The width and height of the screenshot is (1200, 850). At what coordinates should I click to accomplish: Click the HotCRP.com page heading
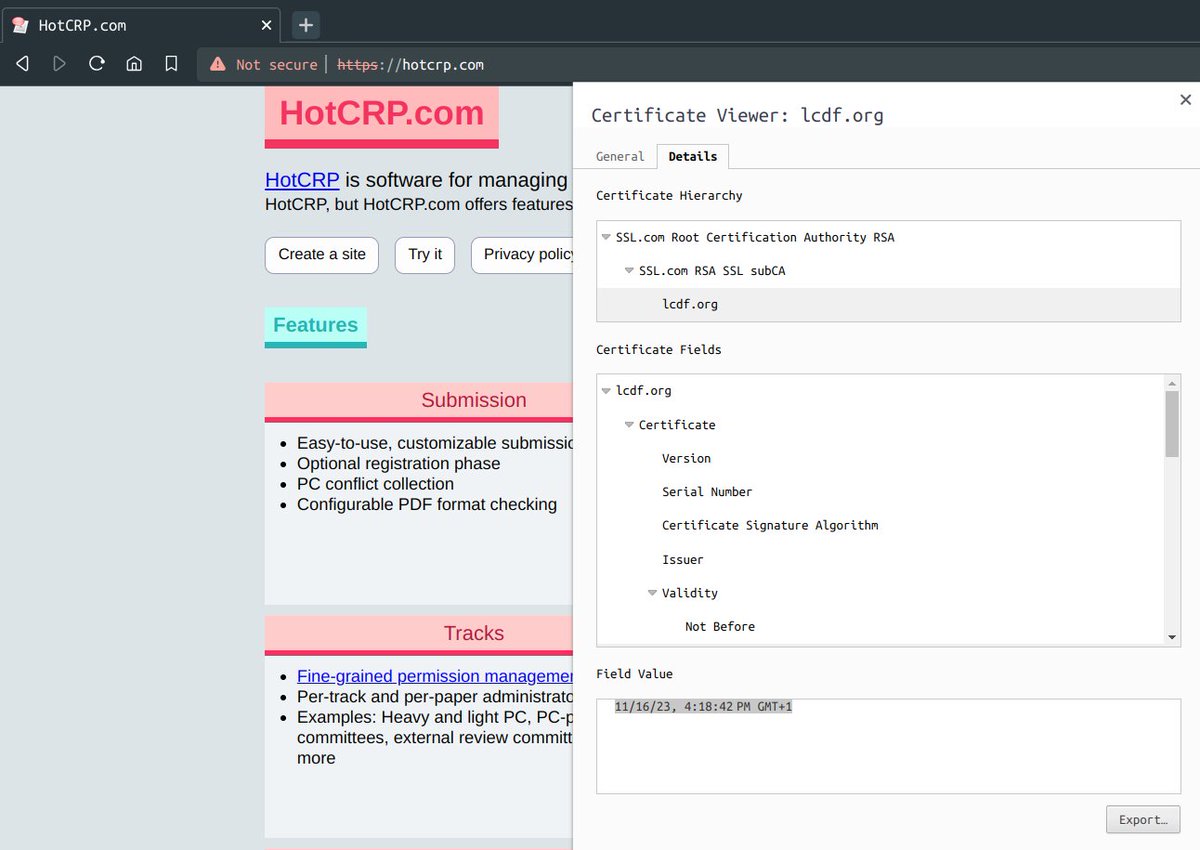pos(382,113)
